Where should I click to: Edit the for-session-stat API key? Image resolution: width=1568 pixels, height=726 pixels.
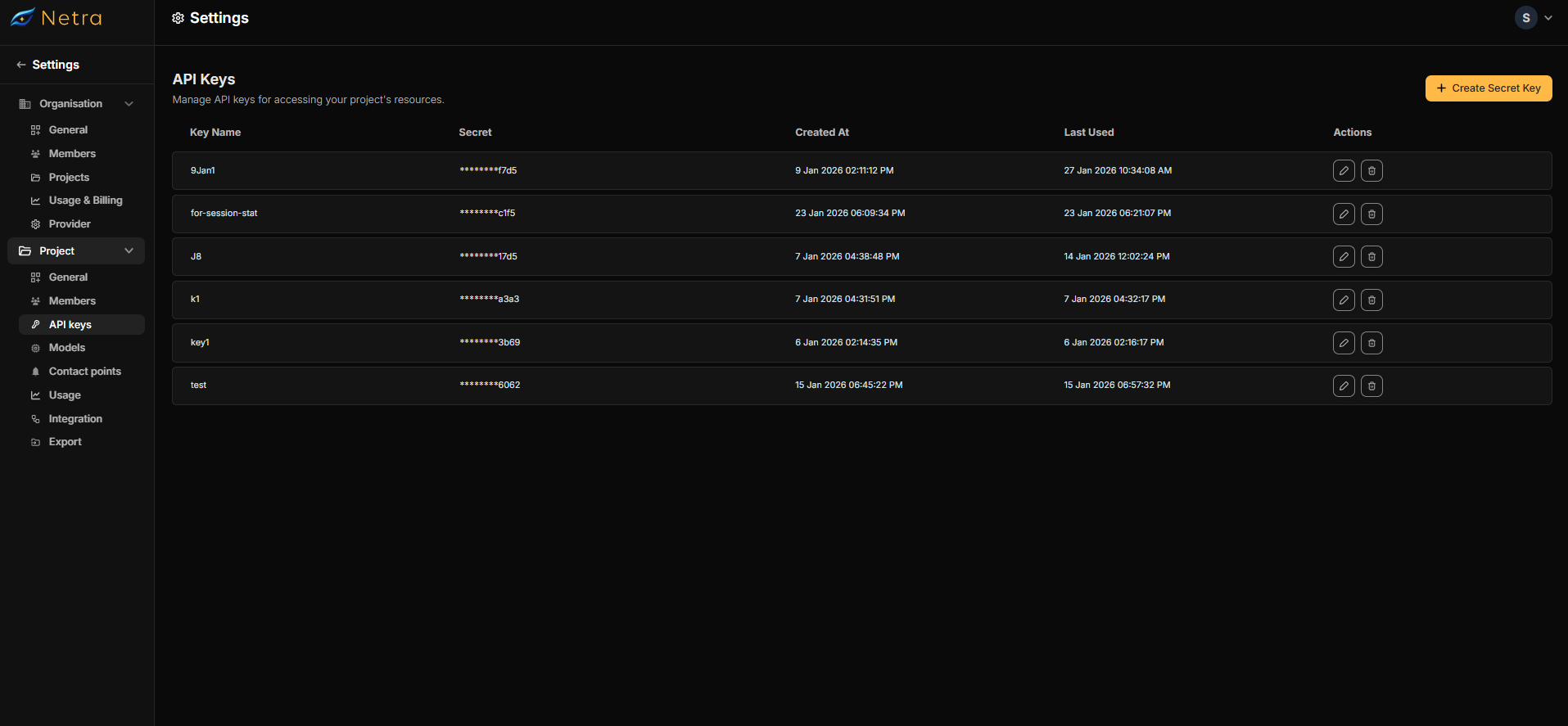[1344, 214]
